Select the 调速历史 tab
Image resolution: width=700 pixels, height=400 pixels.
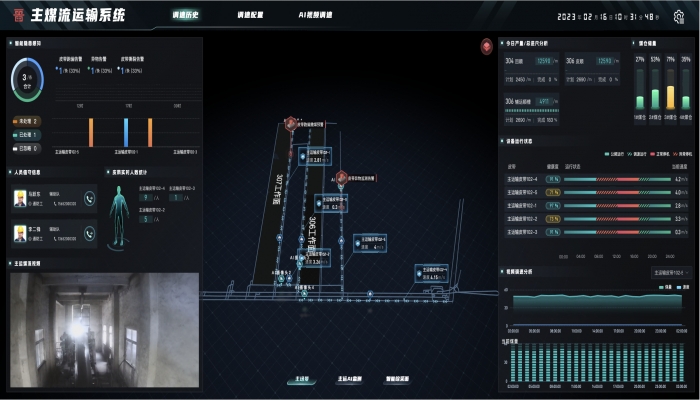(x=185, y=16)
